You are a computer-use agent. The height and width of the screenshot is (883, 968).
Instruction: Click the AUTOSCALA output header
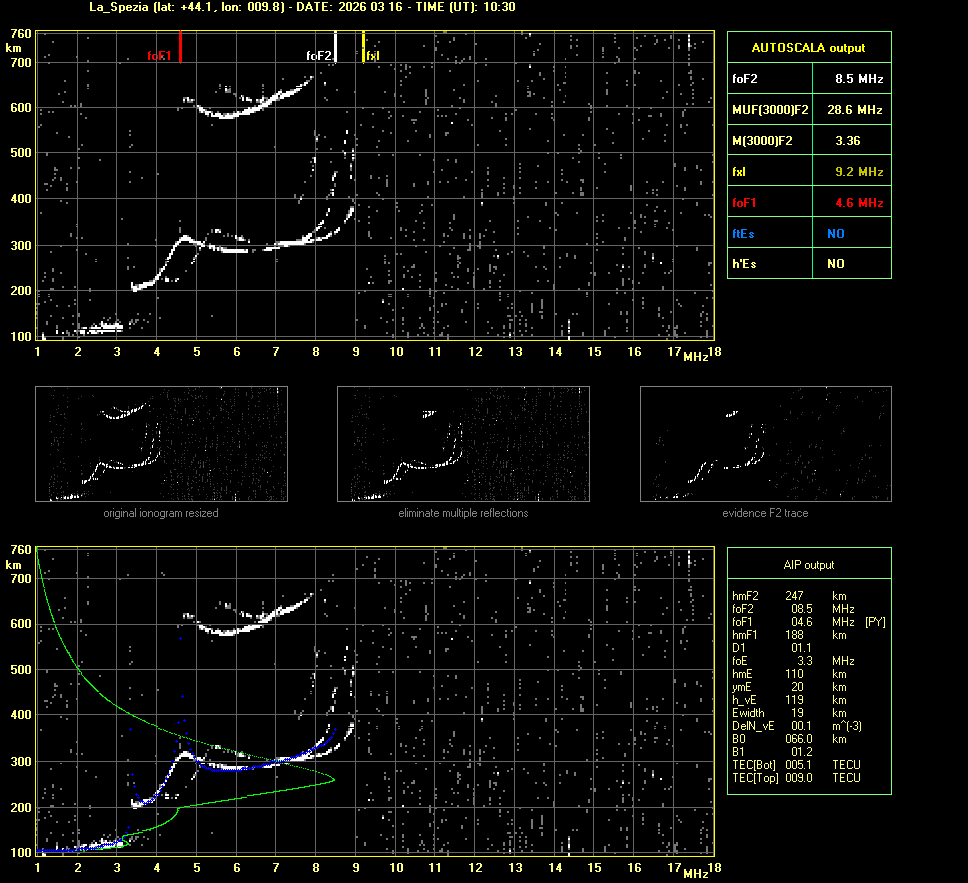(x=808, y=47)
